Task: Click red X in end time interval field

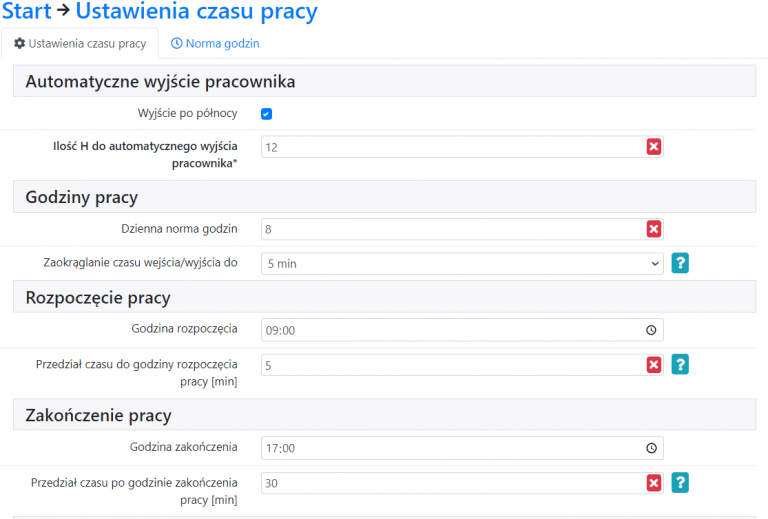Action: point(654,483)
